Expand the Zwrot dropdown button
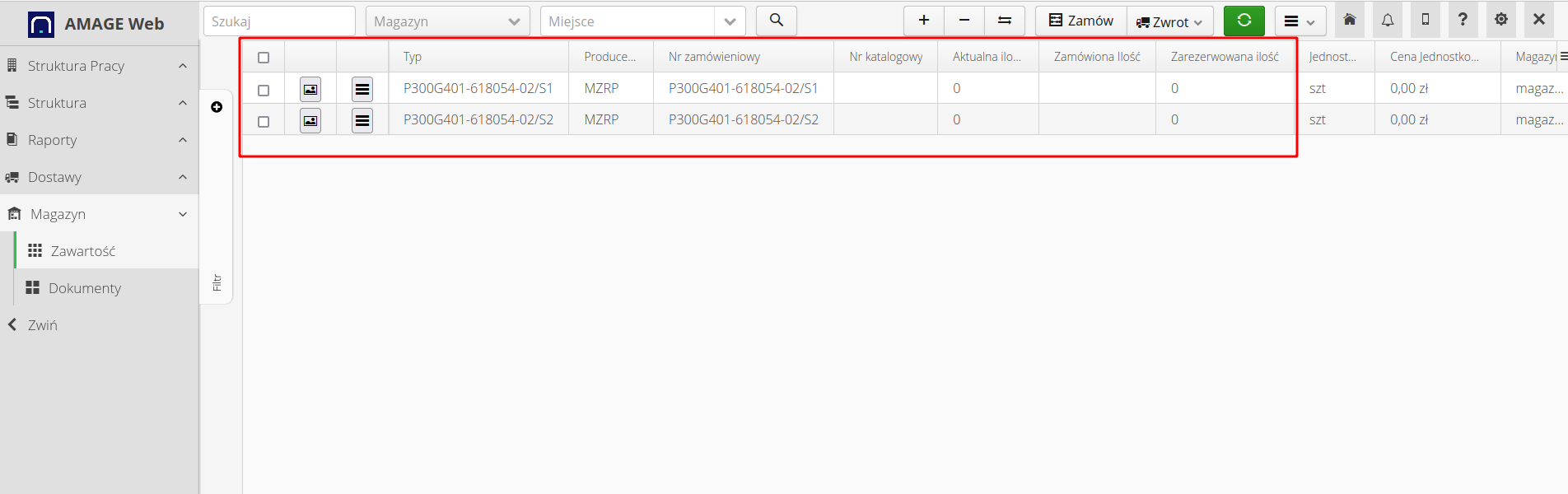 (1170, 21)
